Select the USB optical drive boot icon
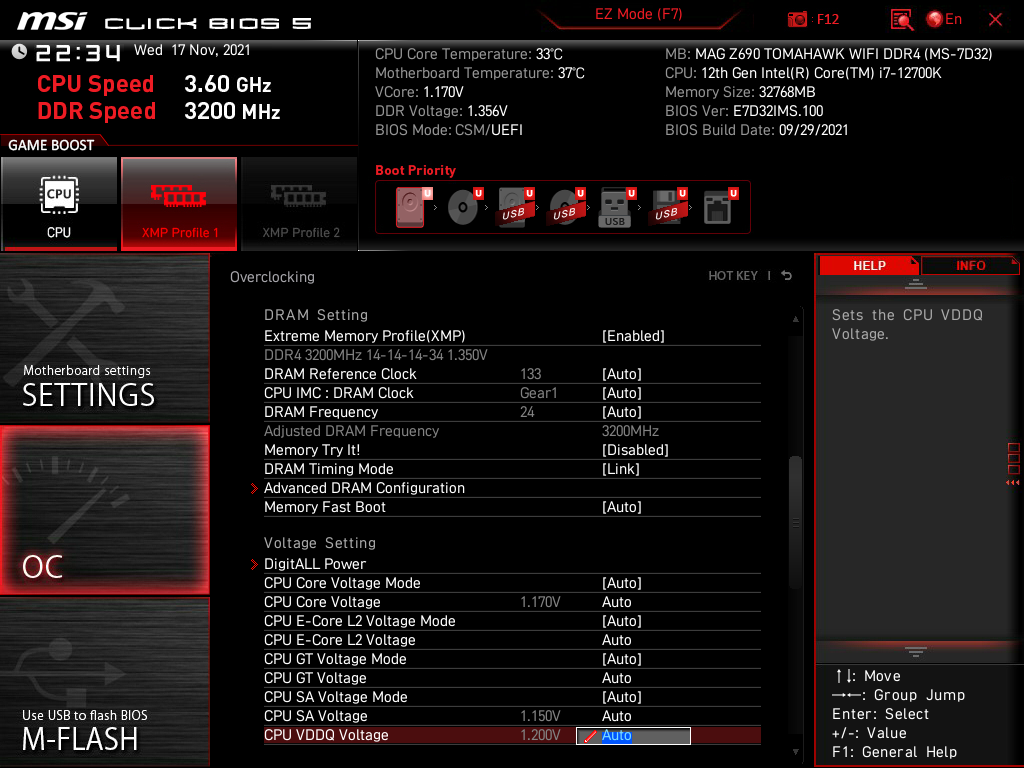The image size is (1024, 768). (x=566, y=207)
